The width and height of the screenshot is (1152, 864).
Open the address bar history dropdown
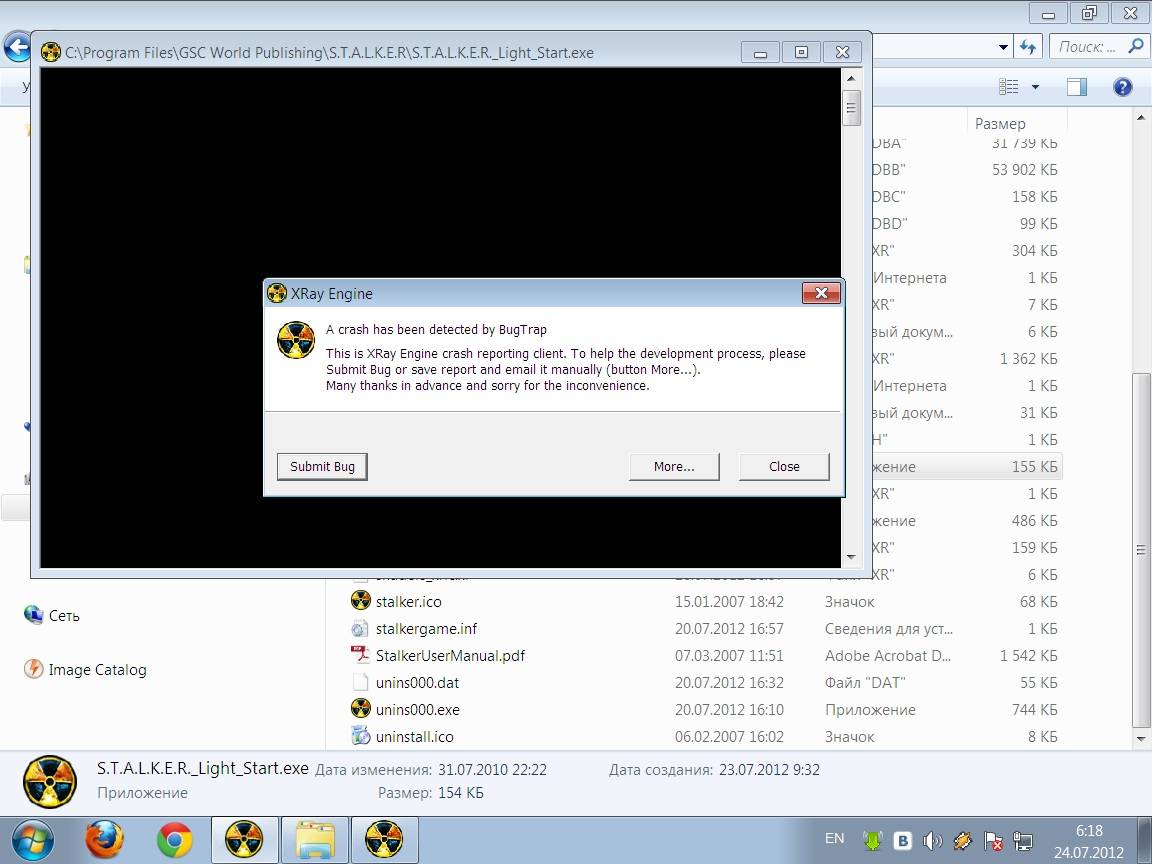click(x=1003, y=47)
